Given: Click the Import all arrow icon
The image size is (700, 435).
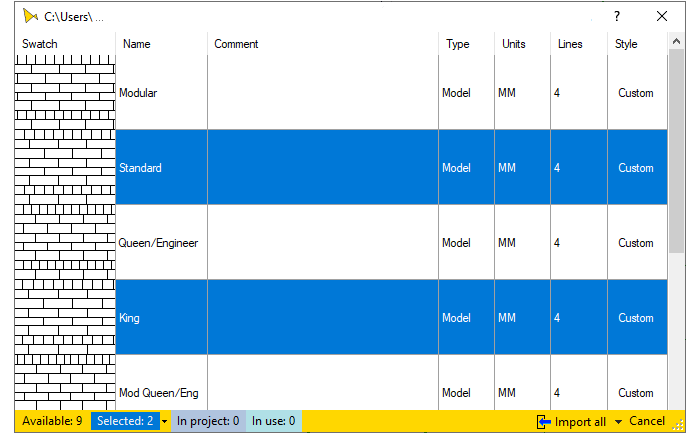Looking at the screenshot, I should click(544, 422).
